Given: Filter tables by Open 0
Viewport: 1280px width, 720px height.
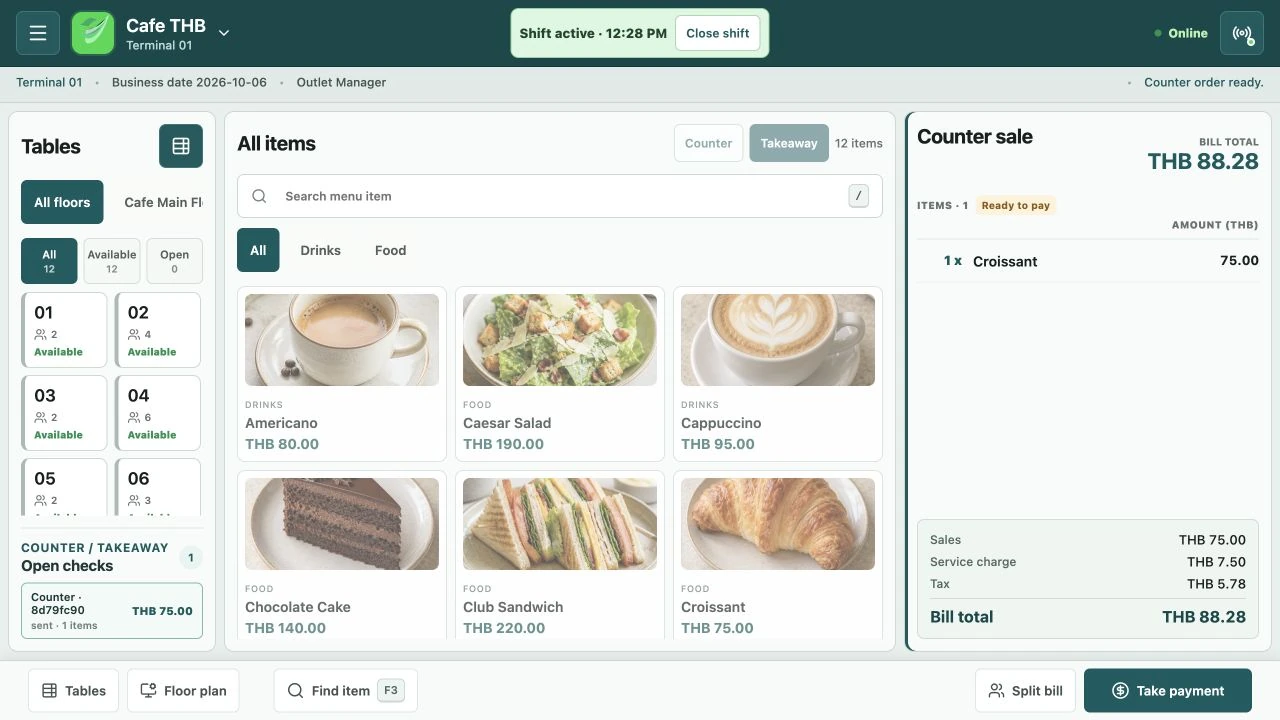Looking at the screenshot, I should [x=174, y=261].
